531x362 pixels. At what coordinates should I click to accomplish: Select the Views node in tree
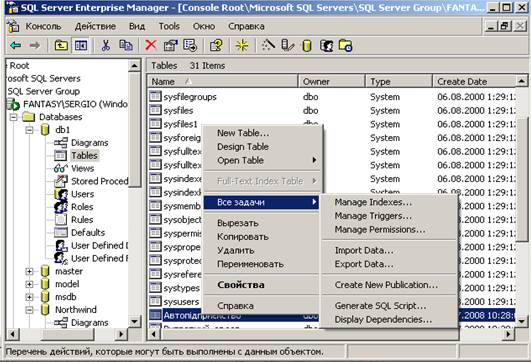[82, 168]
